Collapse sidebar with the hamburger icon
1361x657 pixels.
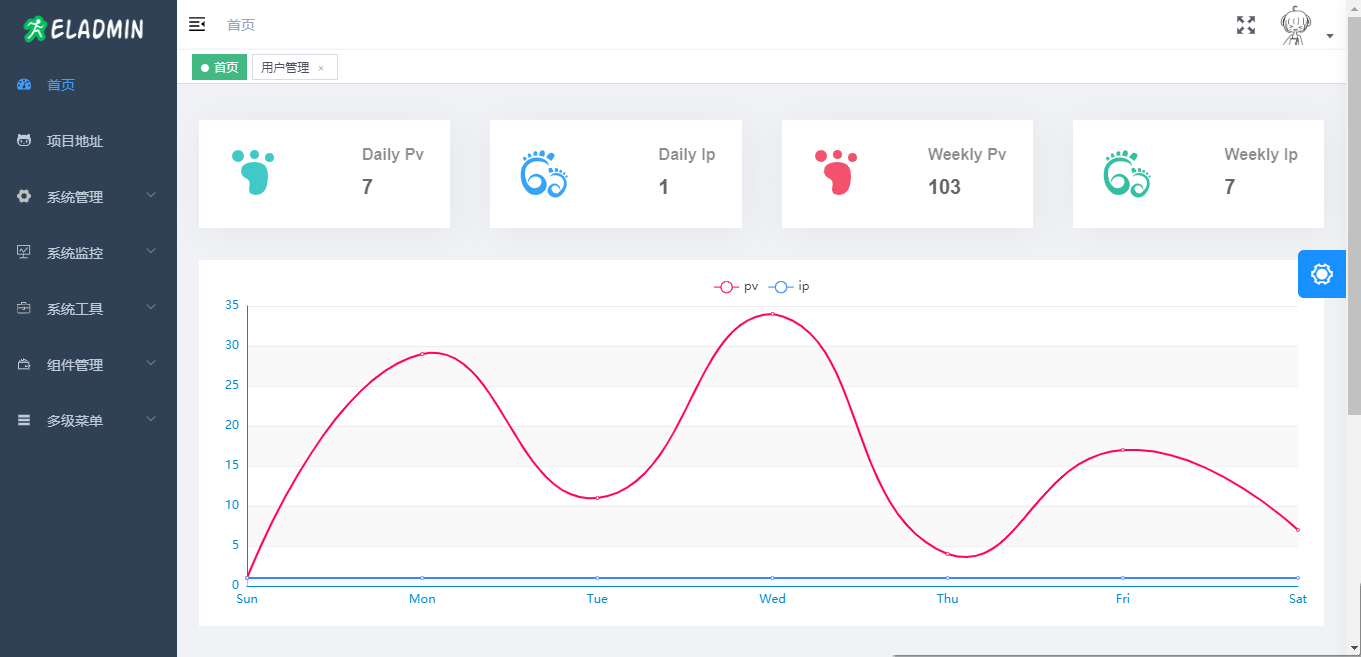pyautogui.click(x=197, y=25)
